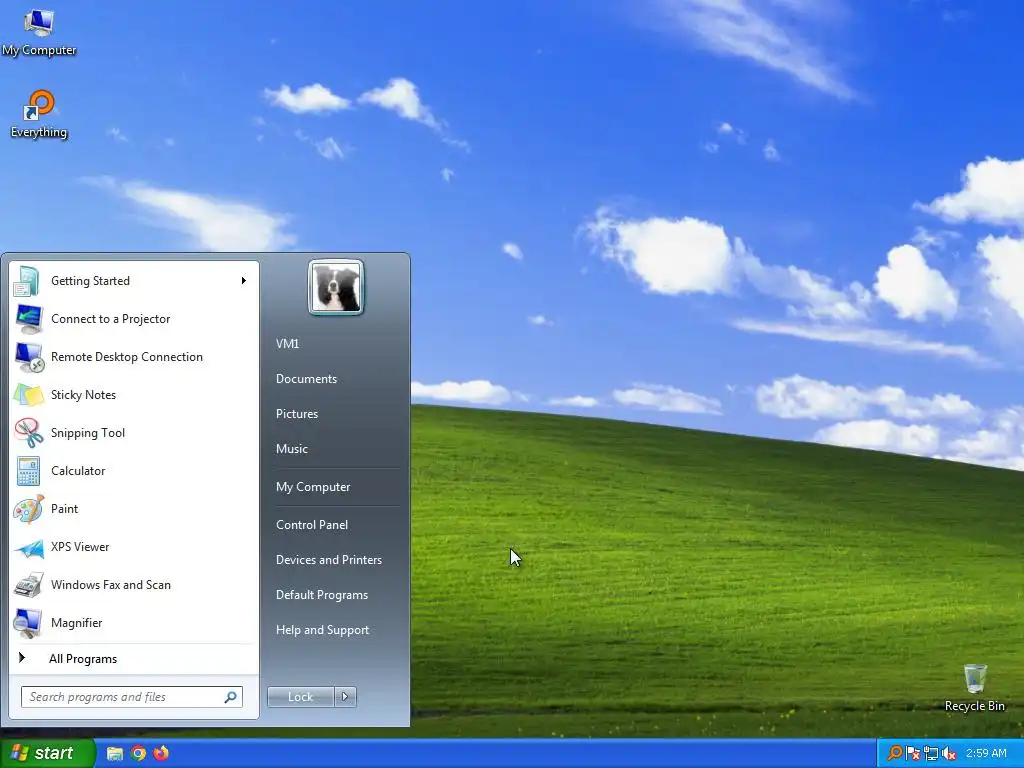The width and height of the screenshot is (1024, 768).
Task: Click the Windows Fax and Scan icon
Action: (28, 585)
